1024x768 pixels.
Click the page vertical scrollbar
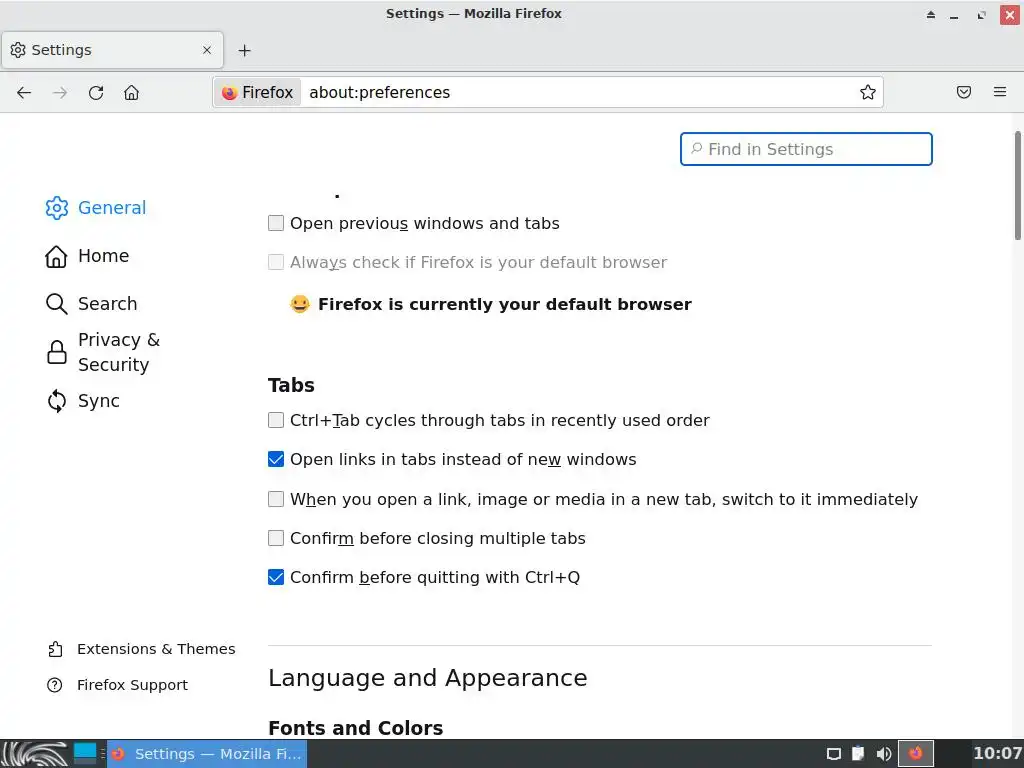1017,185
